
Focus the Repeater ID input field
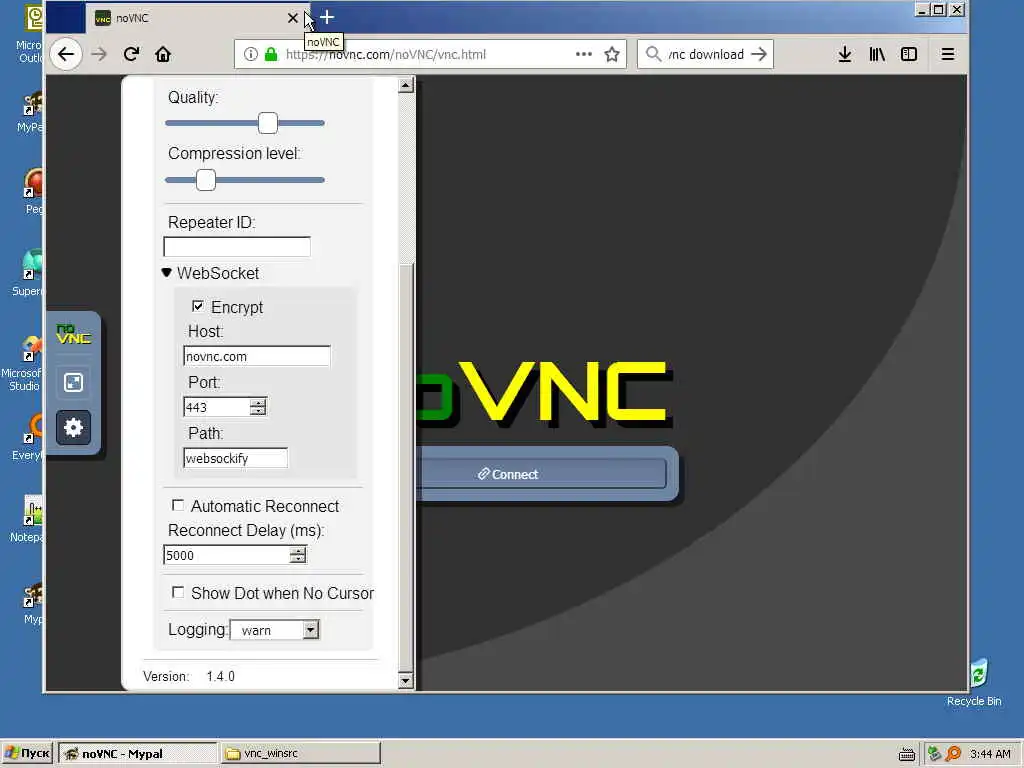237,247
